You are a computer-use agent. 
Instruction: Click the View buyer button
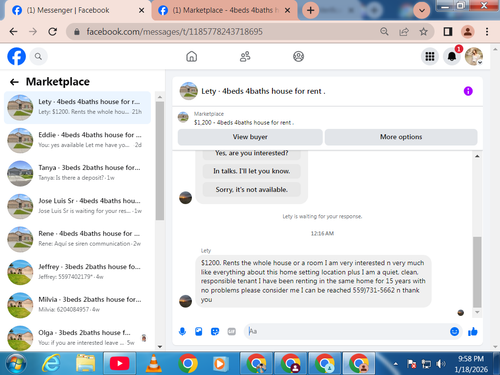[x=250, y=137]
